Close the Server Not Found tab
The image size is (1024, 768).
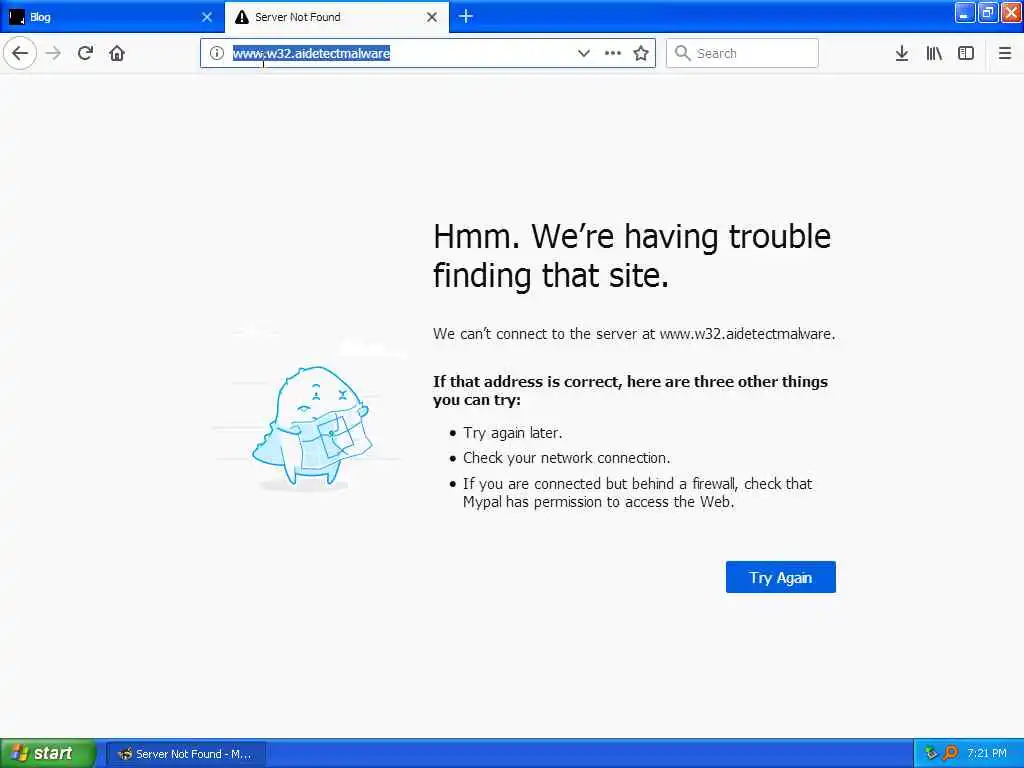tap(432, 17)
